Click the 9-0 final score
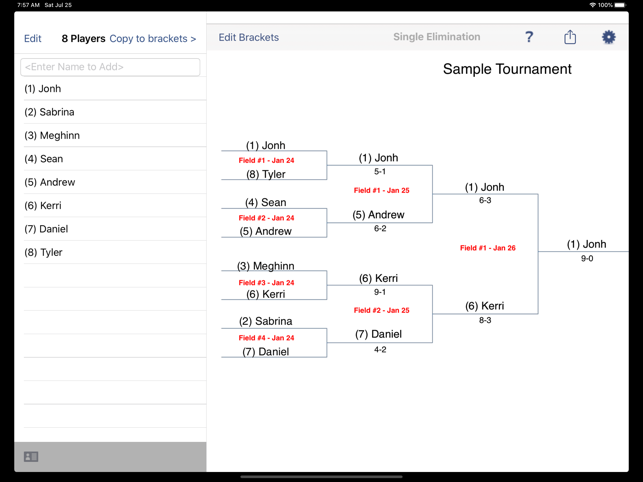The width and height of the screenshot is (643, 482). 587,258
